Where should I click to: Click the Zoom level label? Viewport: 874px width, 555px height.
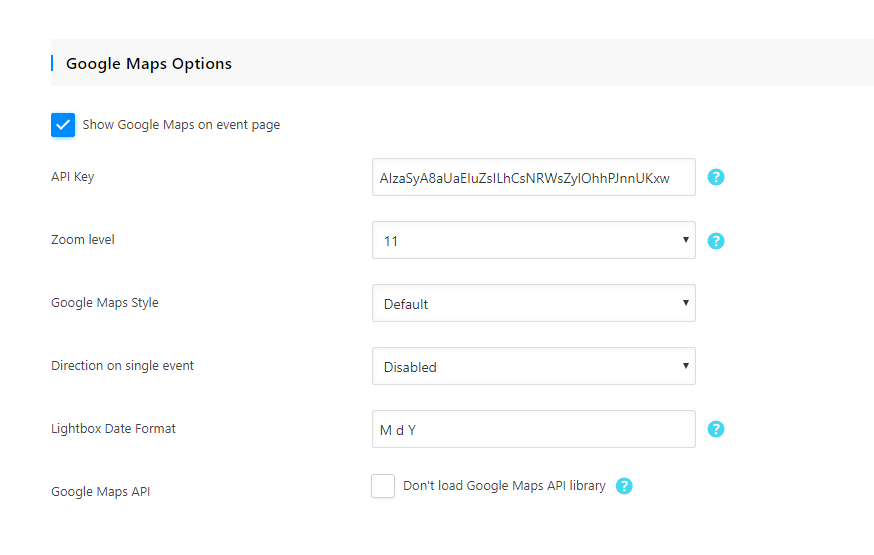(82, 240)
